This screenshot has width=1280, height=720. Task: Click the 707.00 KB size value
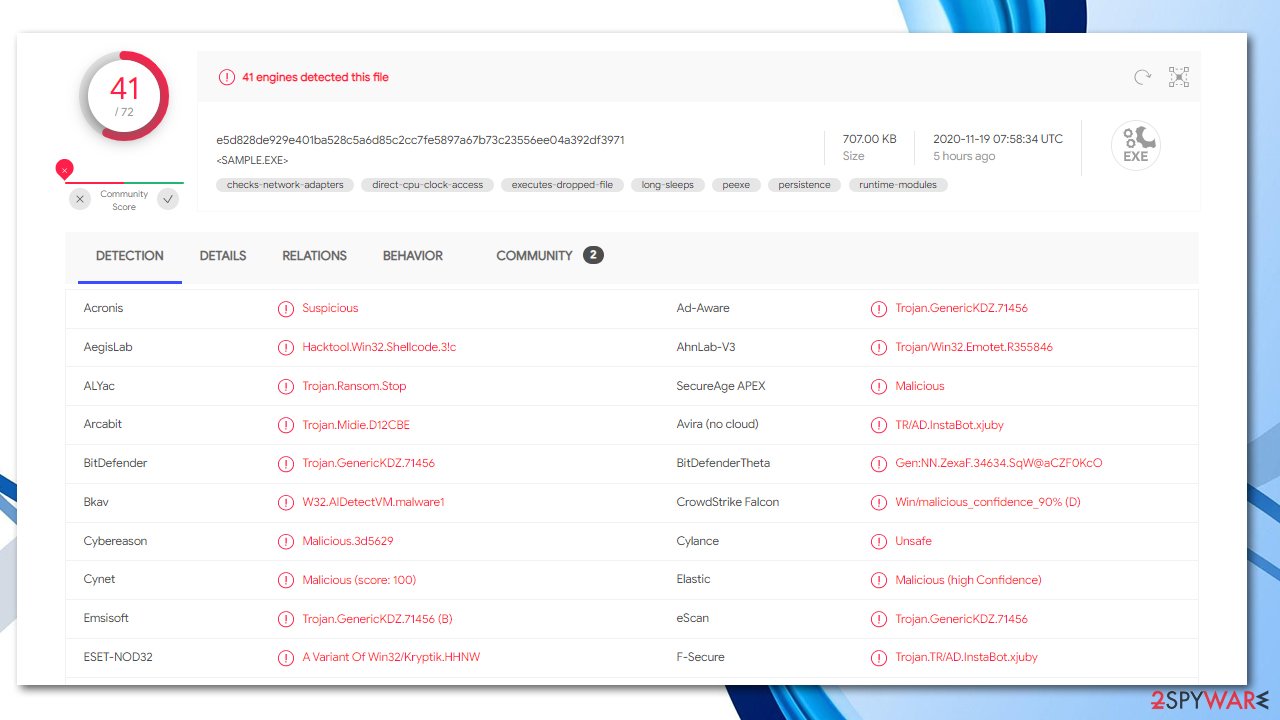click(x=869, y=140)
